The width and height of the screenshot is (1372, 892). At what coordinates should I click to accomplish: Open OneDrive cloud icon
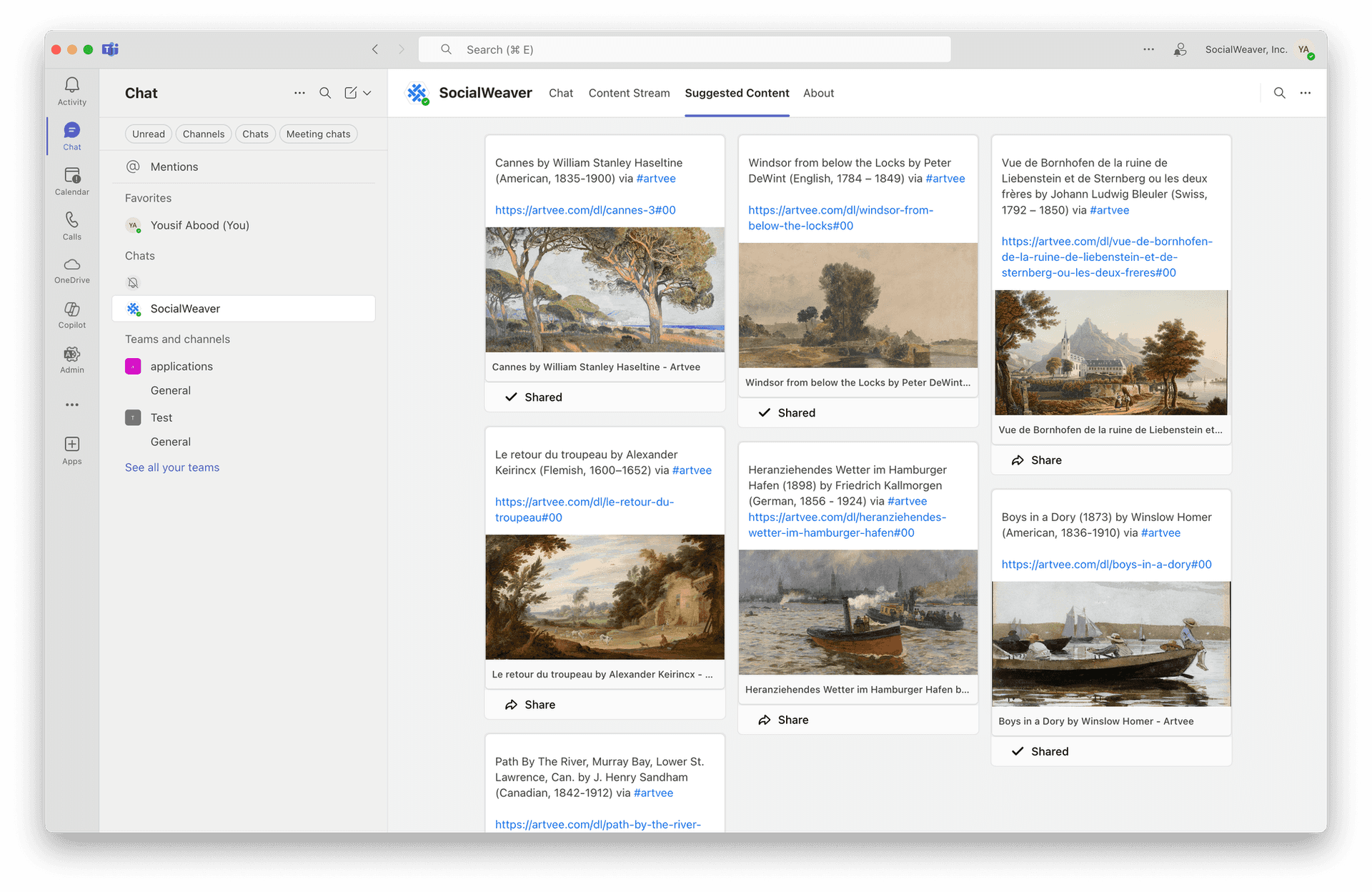click(71, 265)
